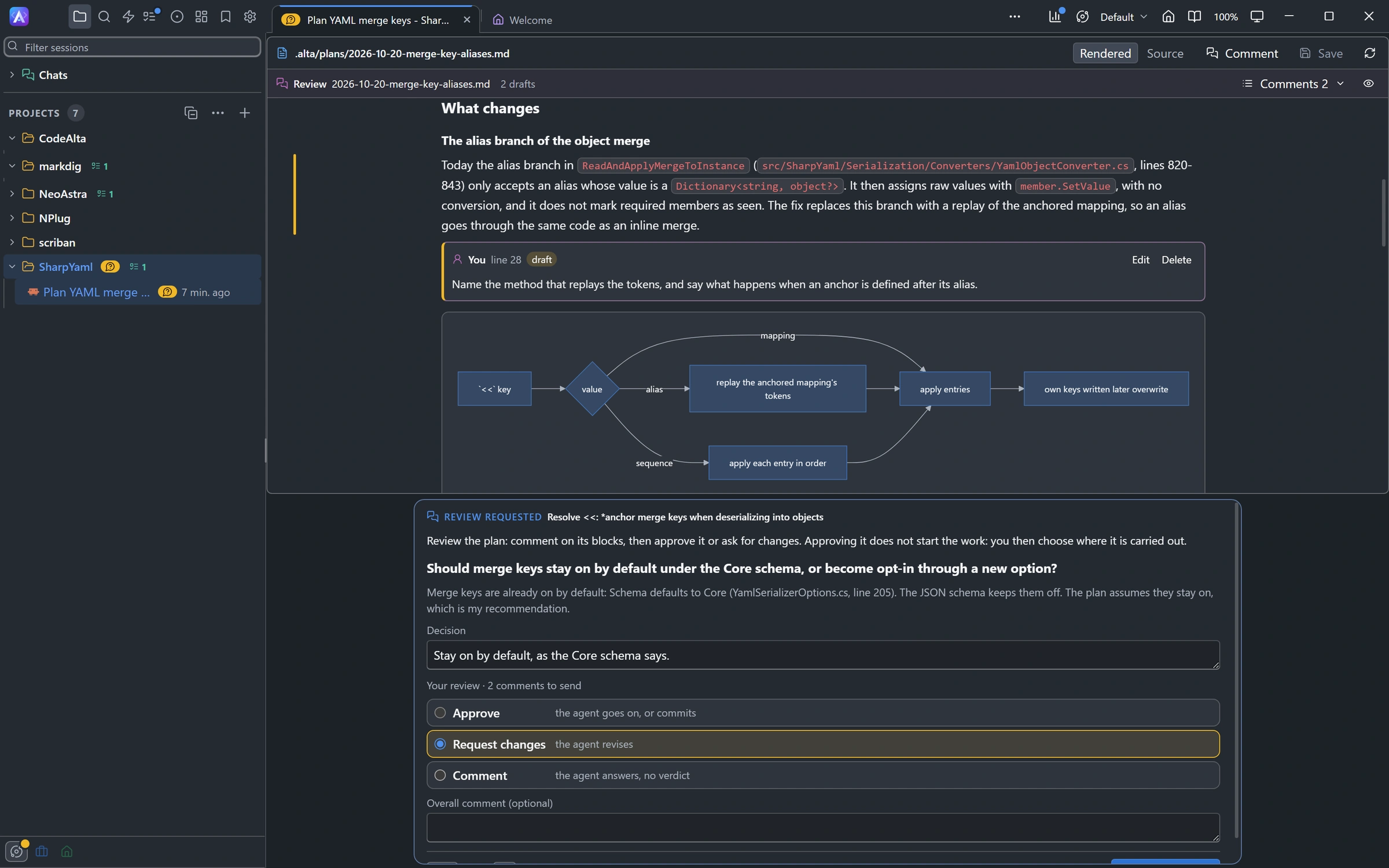Delete the draft comment on line 28
The image size is (1389, 868).
coord(1176,260)
